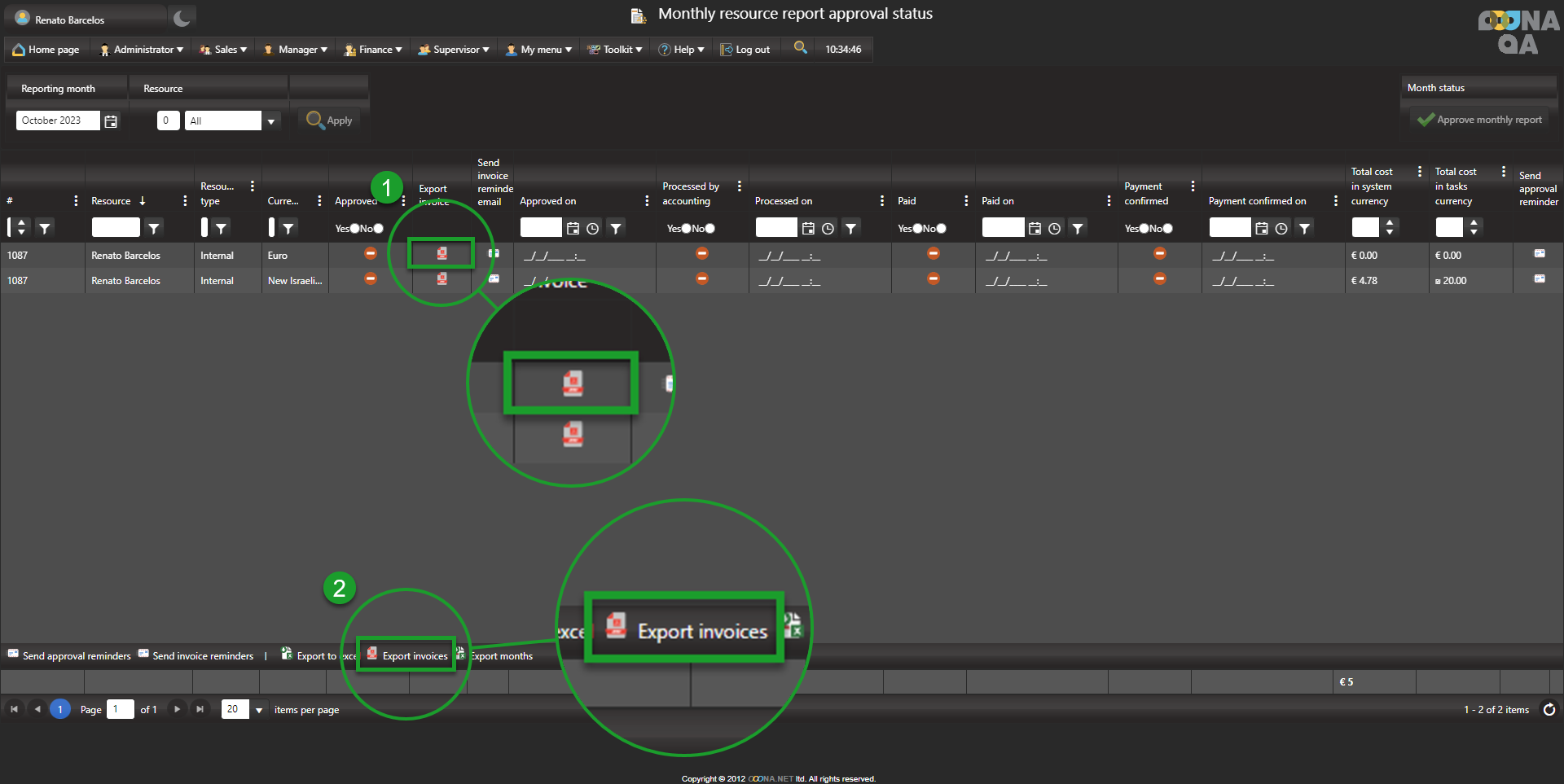Image resolution: width=1564 pixels, height=784 pixels.
Task: Open Reporting month calendar picker
Action: (111, 121)
